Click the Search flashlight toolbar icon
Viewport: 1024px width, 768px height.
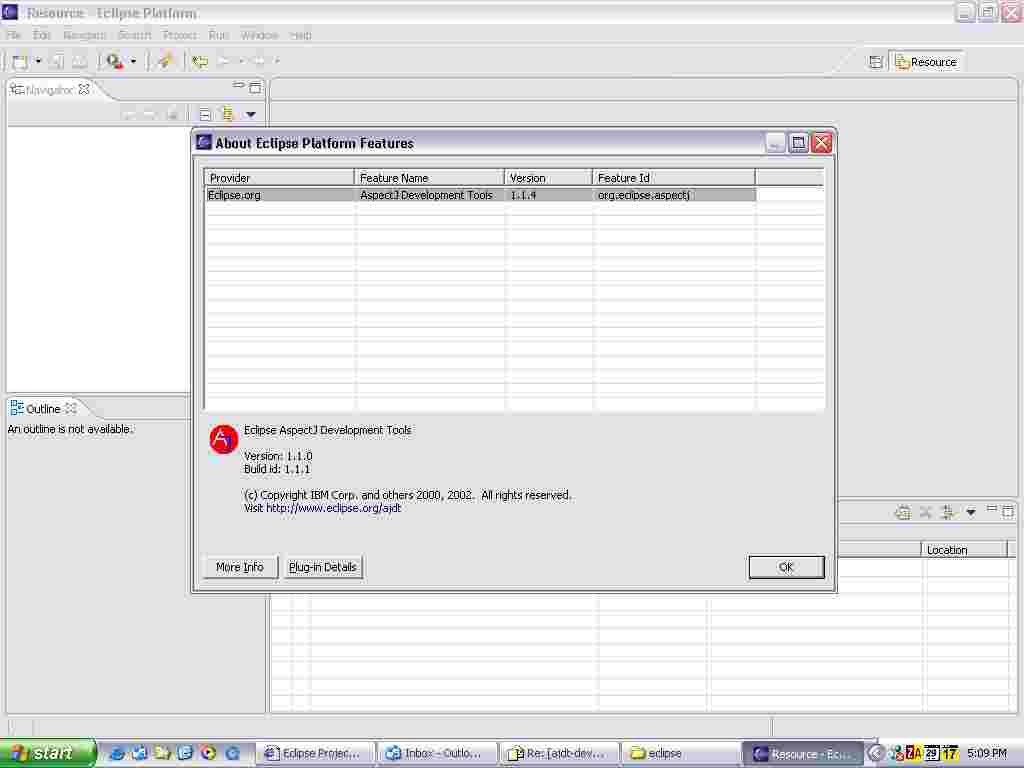point(165,62)
